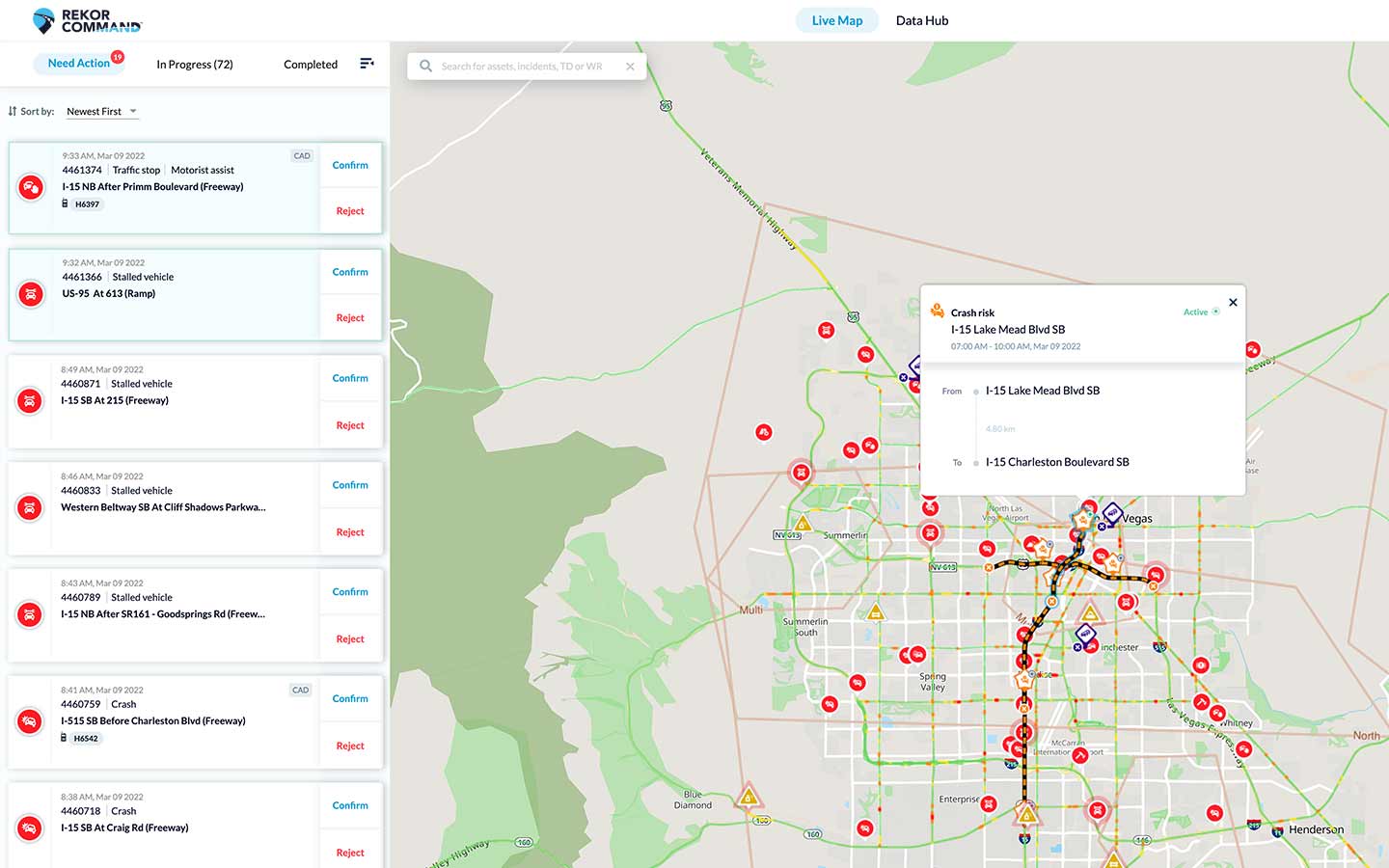Clear the search field with the X

coord(631,66)
